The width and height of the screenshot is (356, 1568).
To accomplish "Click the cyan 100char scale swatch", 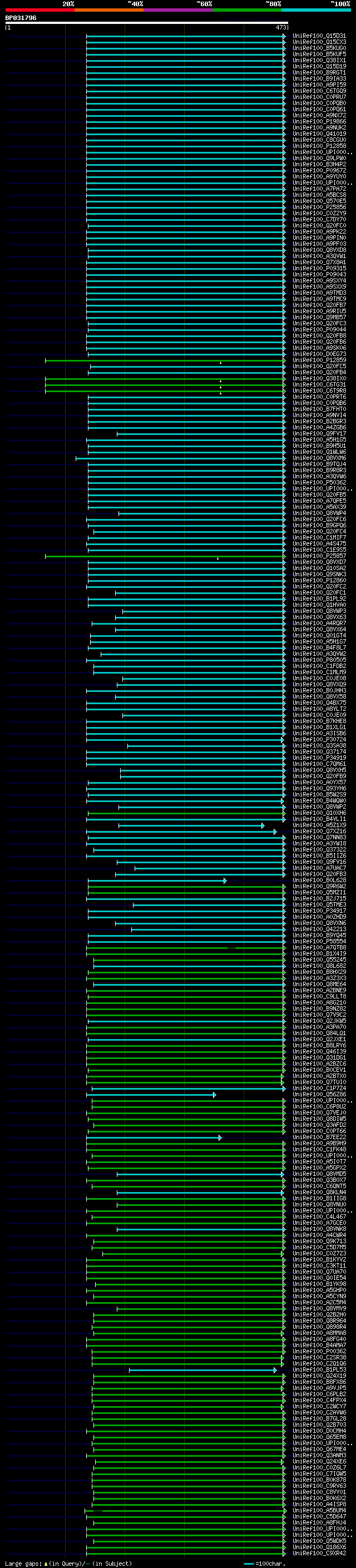I will pos(248,1564).
